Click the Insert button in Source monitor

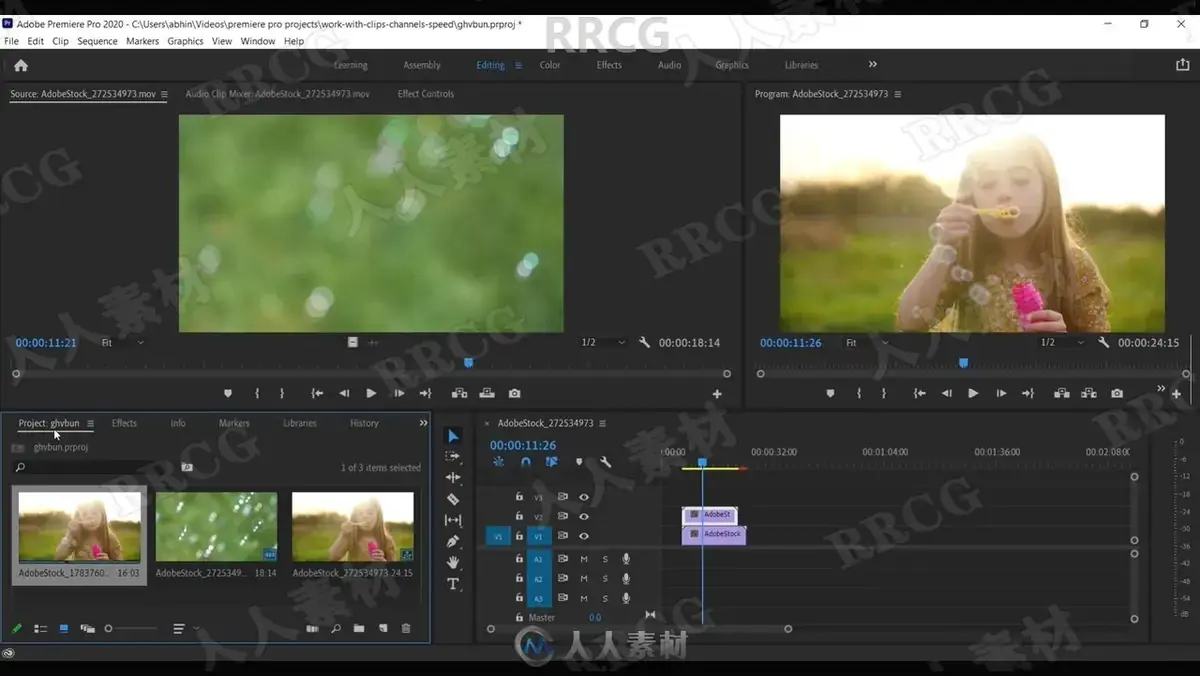tap(460, 394)
